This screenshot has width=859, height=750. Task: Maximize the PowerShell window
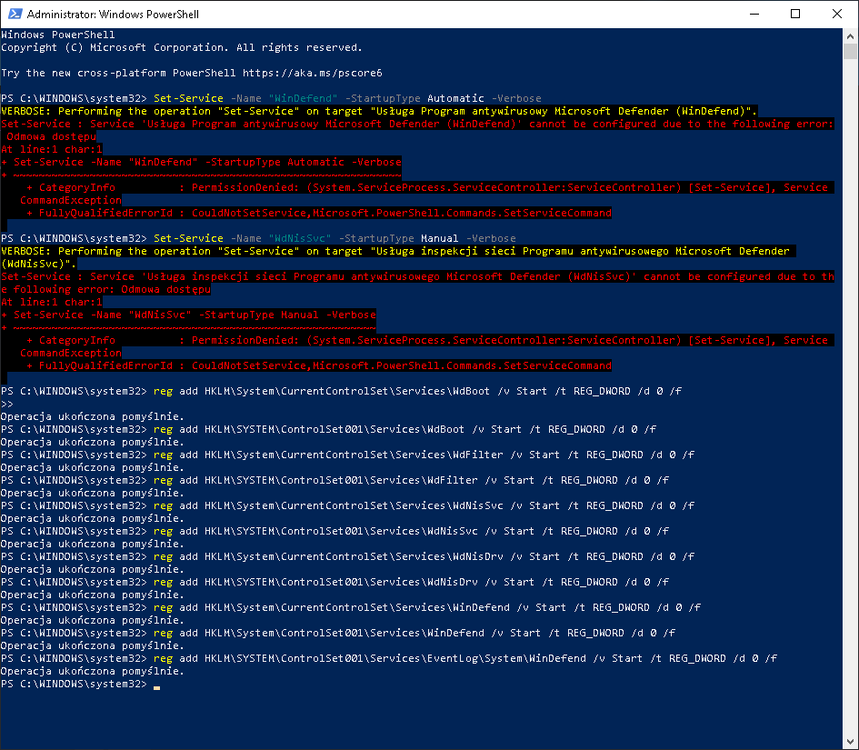point(795,14)
